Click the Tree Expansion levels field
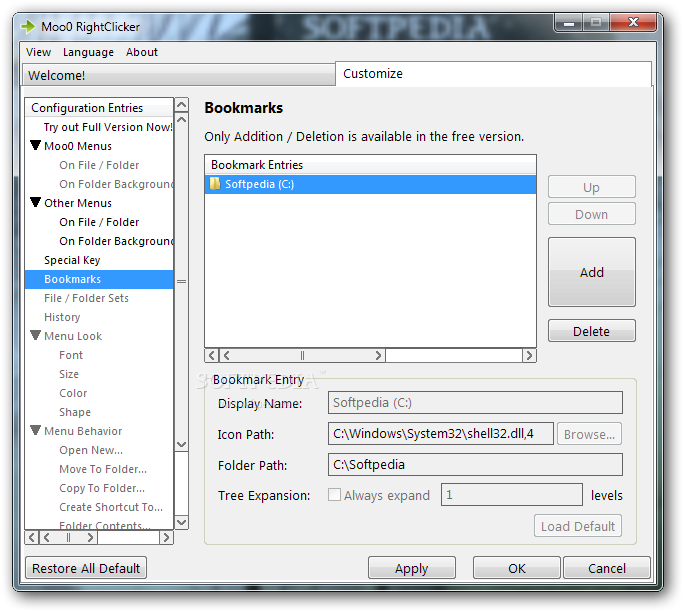The width and height of the screenshot is (684, 612). click(512, 495)
